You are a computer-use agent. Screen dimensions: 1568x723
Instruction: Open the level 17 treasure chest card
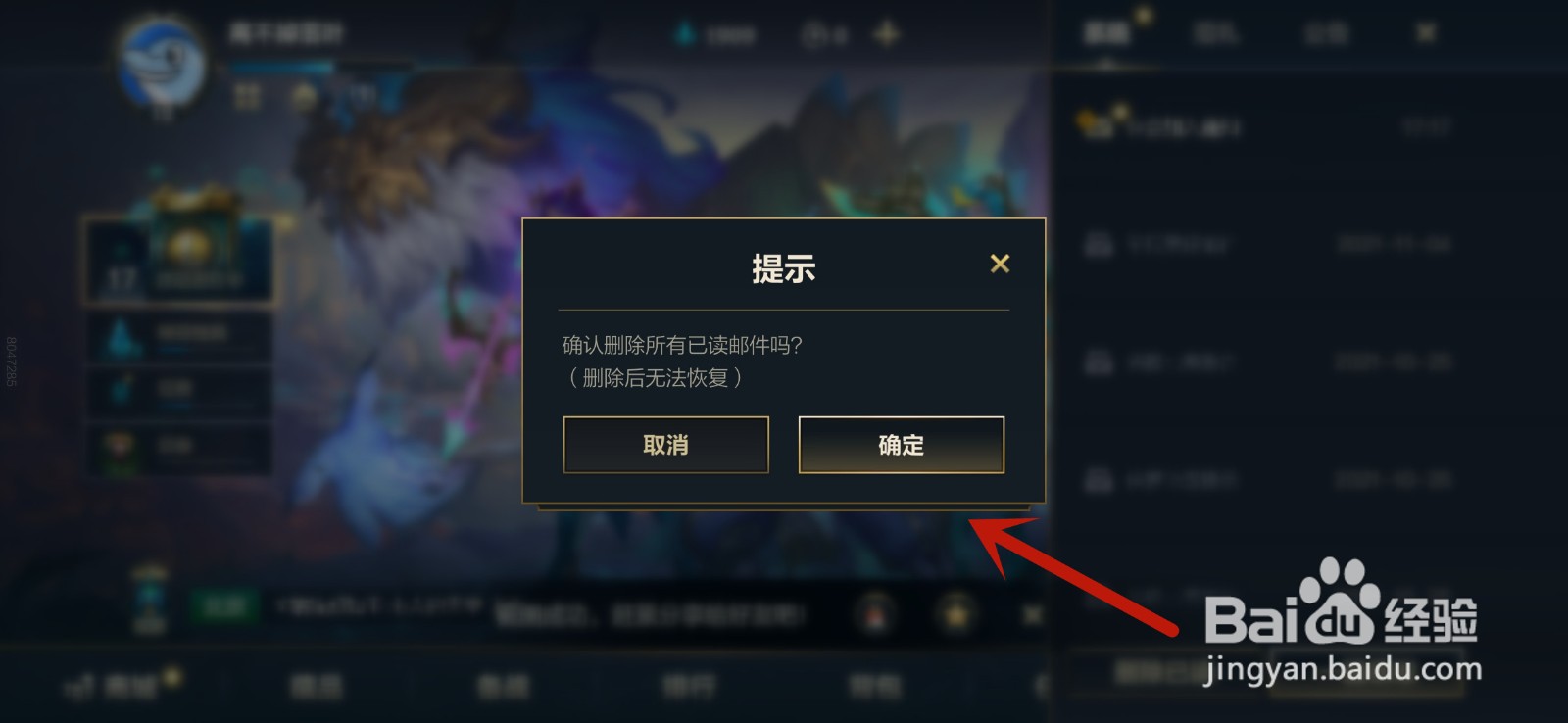click(177, 261)
